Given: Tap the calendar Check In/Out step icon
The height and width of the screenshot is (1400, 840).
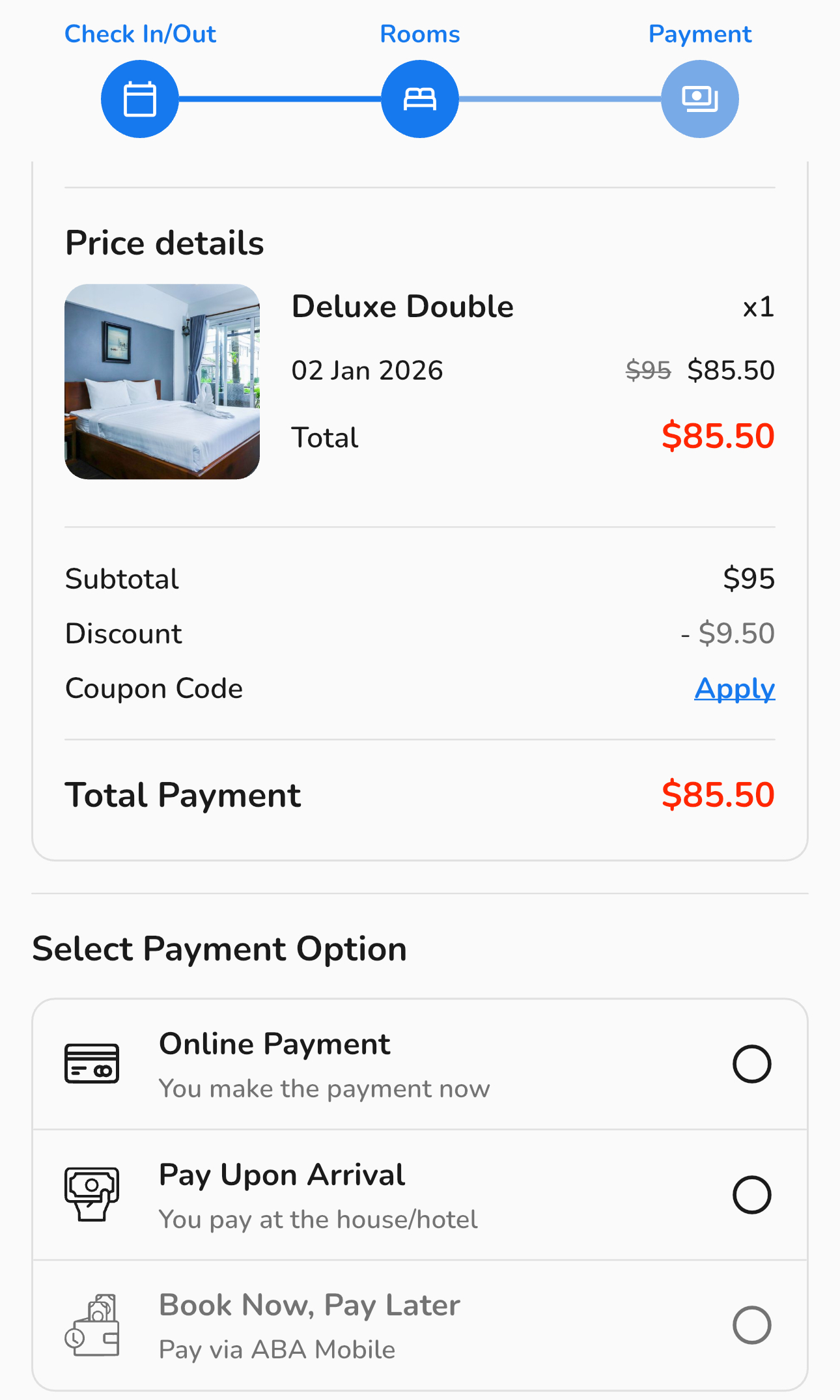Looking at the screenshot, I should (x=139, y=99).
